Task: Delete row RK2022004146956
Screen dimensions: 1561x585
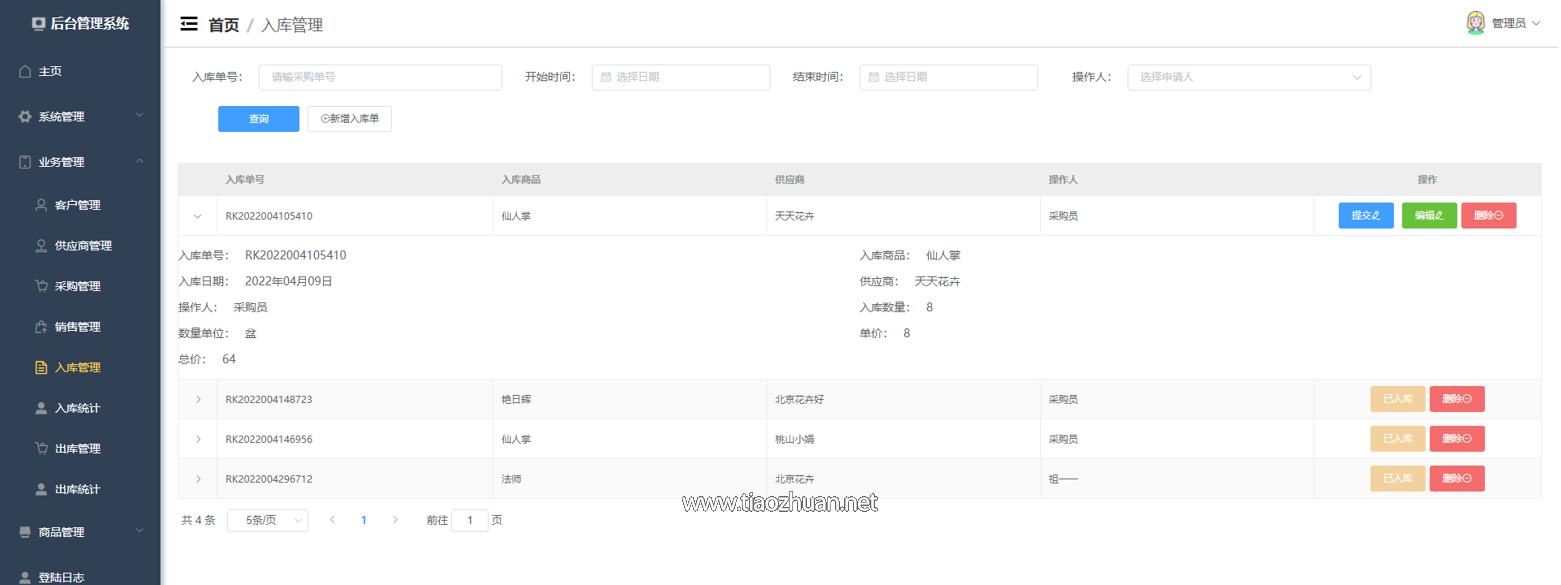Action: pyautogui.click(x=1457, y=439)
